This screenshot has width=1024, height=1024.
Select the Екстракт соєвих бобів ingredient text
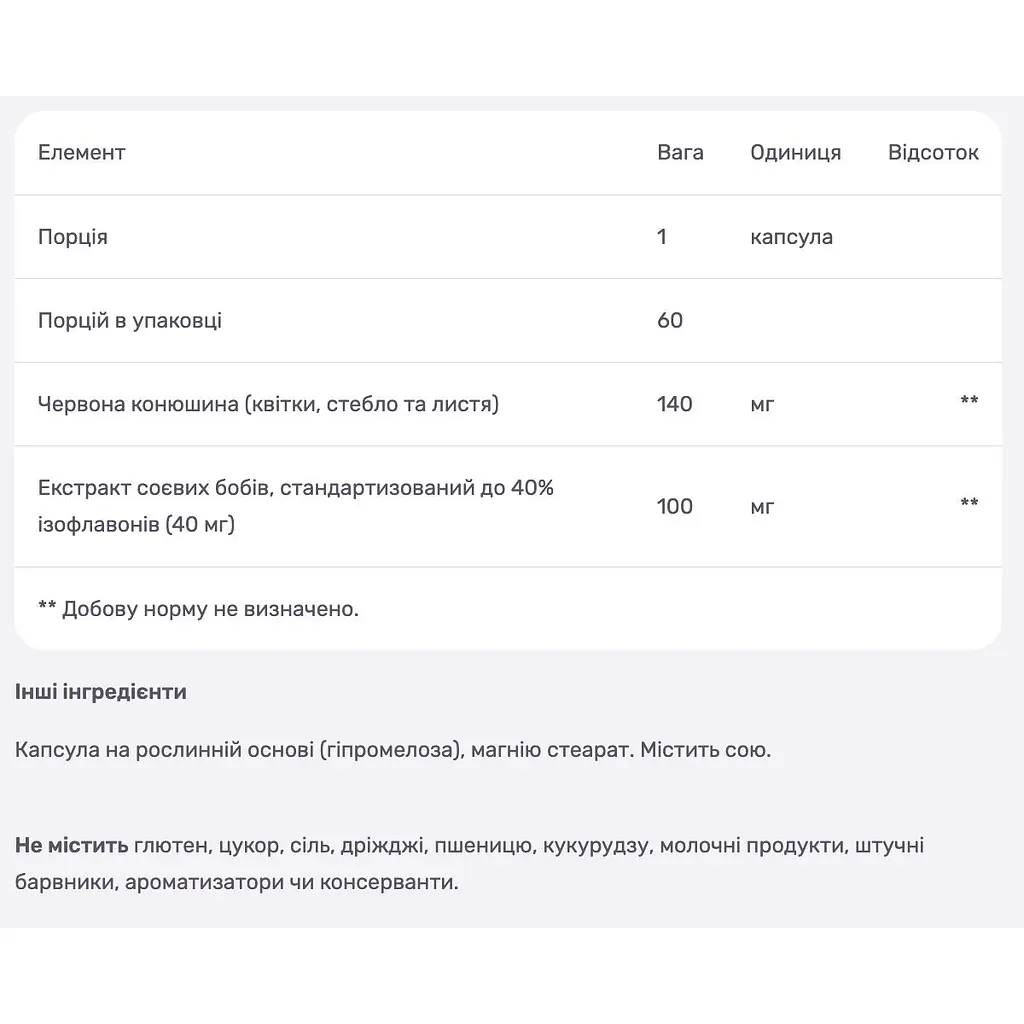(296, 505)
